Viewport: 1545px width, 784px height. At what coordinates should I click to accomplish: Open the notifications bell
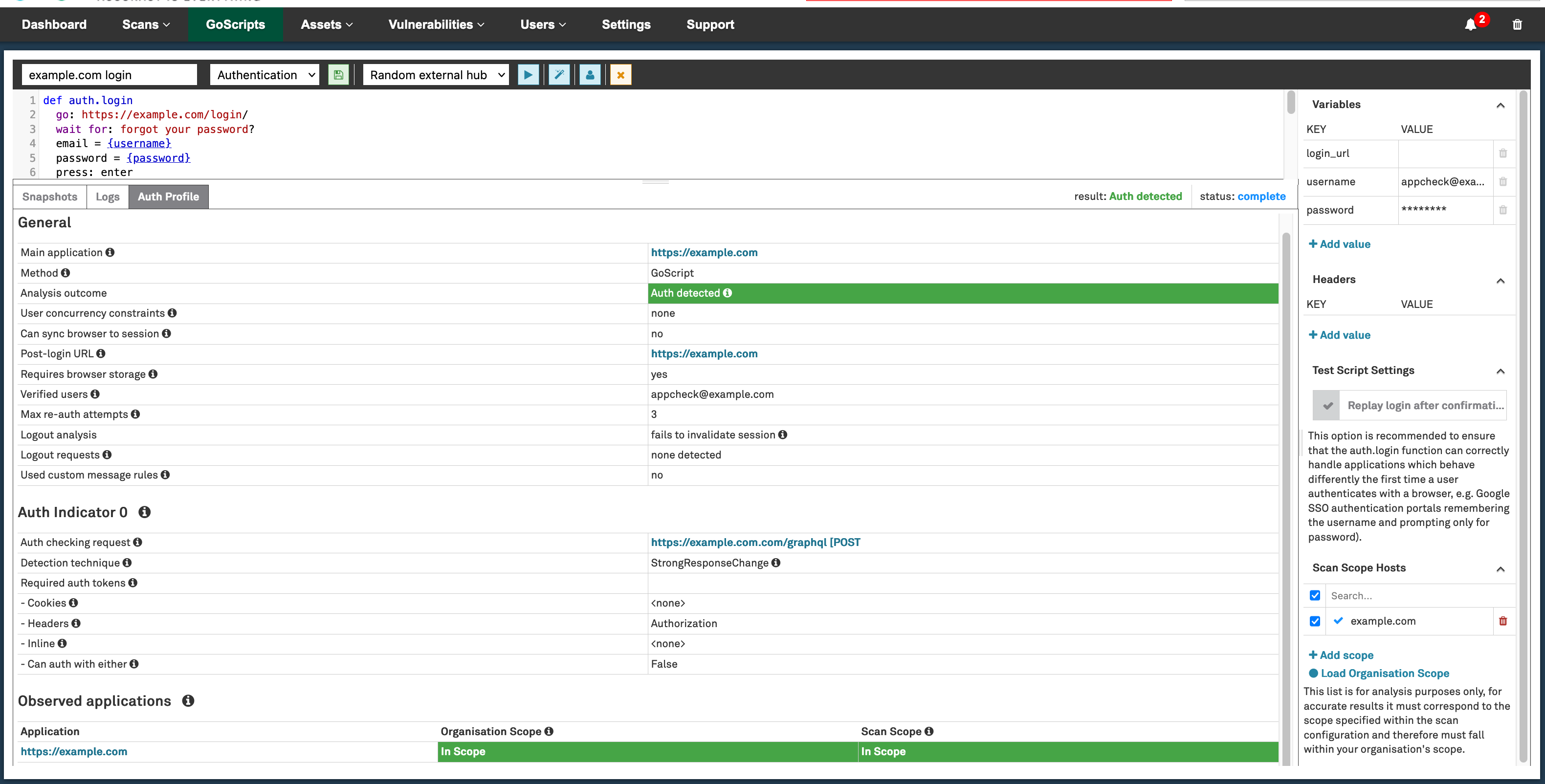1471,24
